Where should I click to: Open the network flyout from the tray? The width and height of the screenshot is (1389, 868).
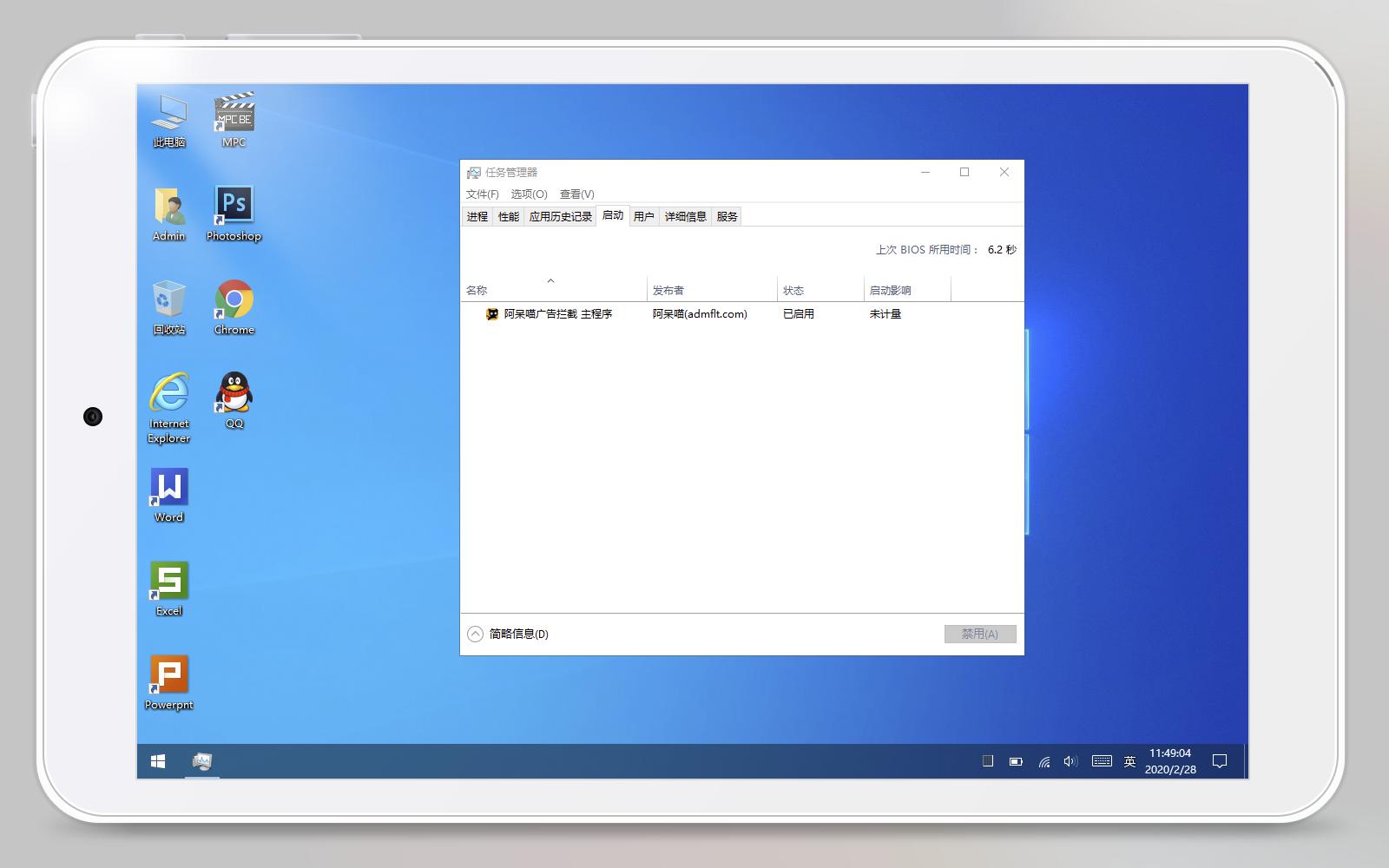coord(1043,760)
